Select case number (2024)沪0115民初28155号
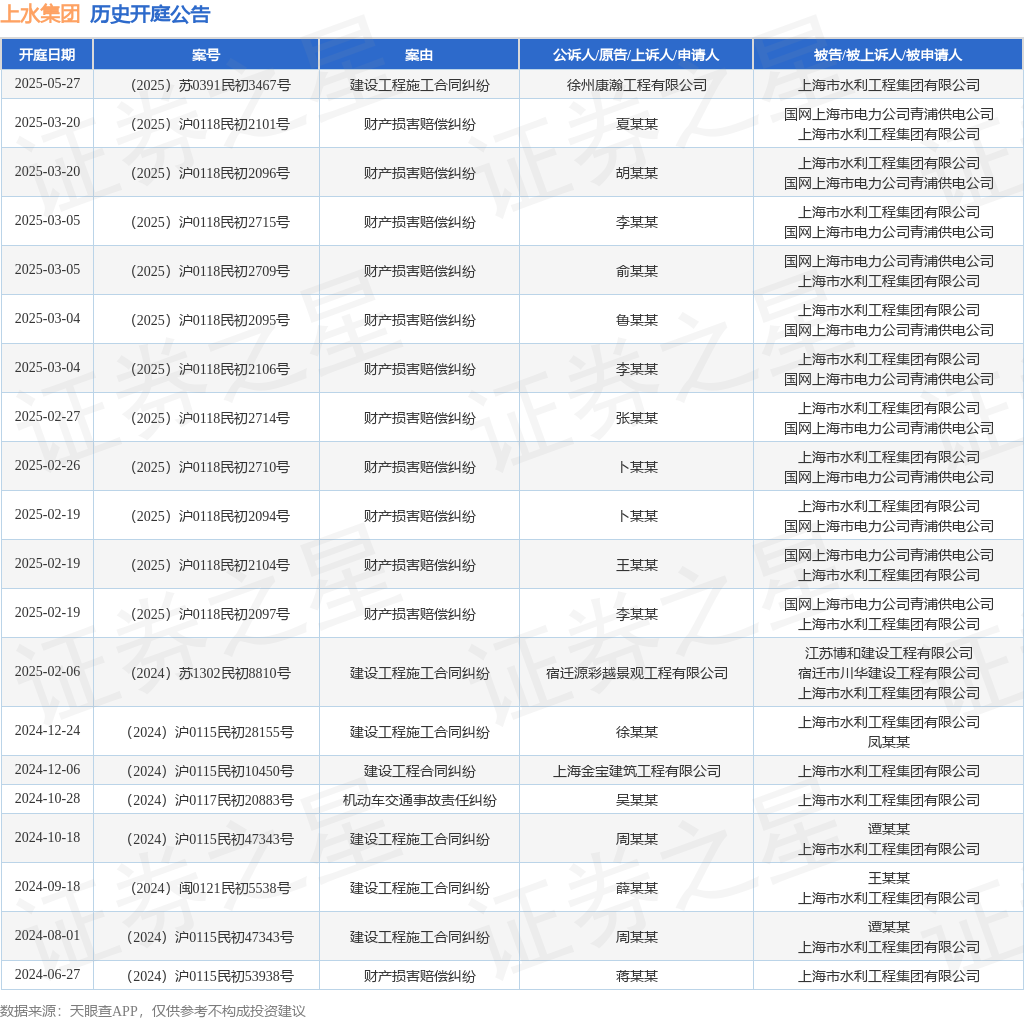Screen dimensions: 1024x1020 pos(210,732)
